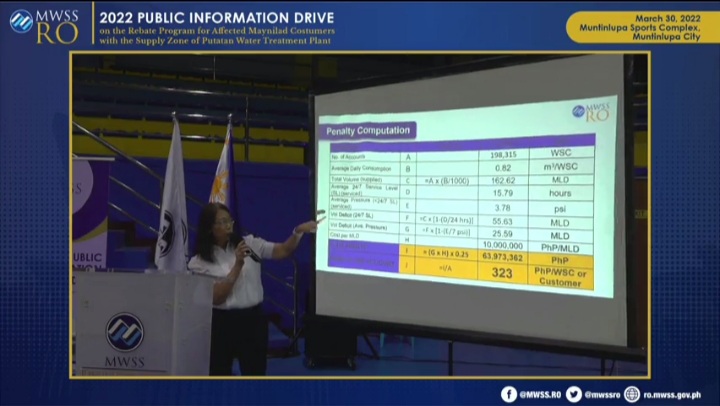Screen dimensions: 720x406
Task: Select the Penalty Computation slide heading
Action: pyautogui.click(x=367, y=131)
